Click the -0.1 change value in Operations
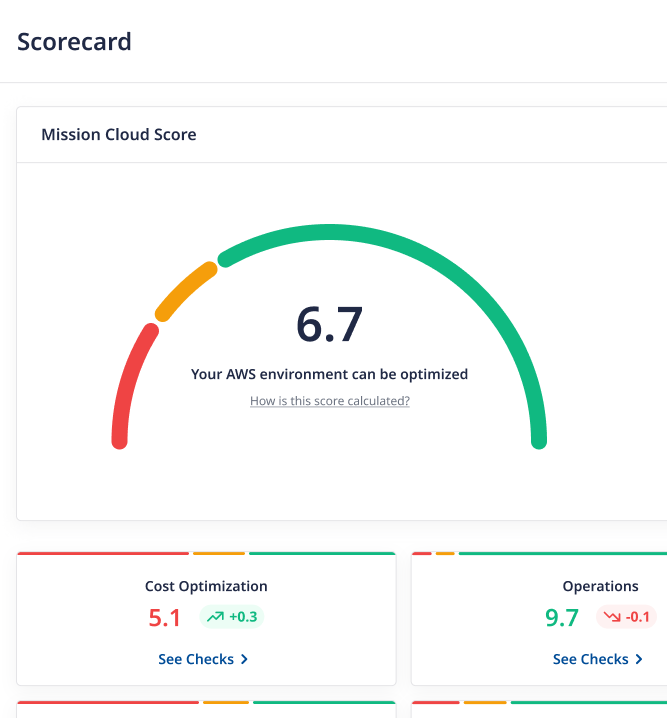 [x=640, y=617]
